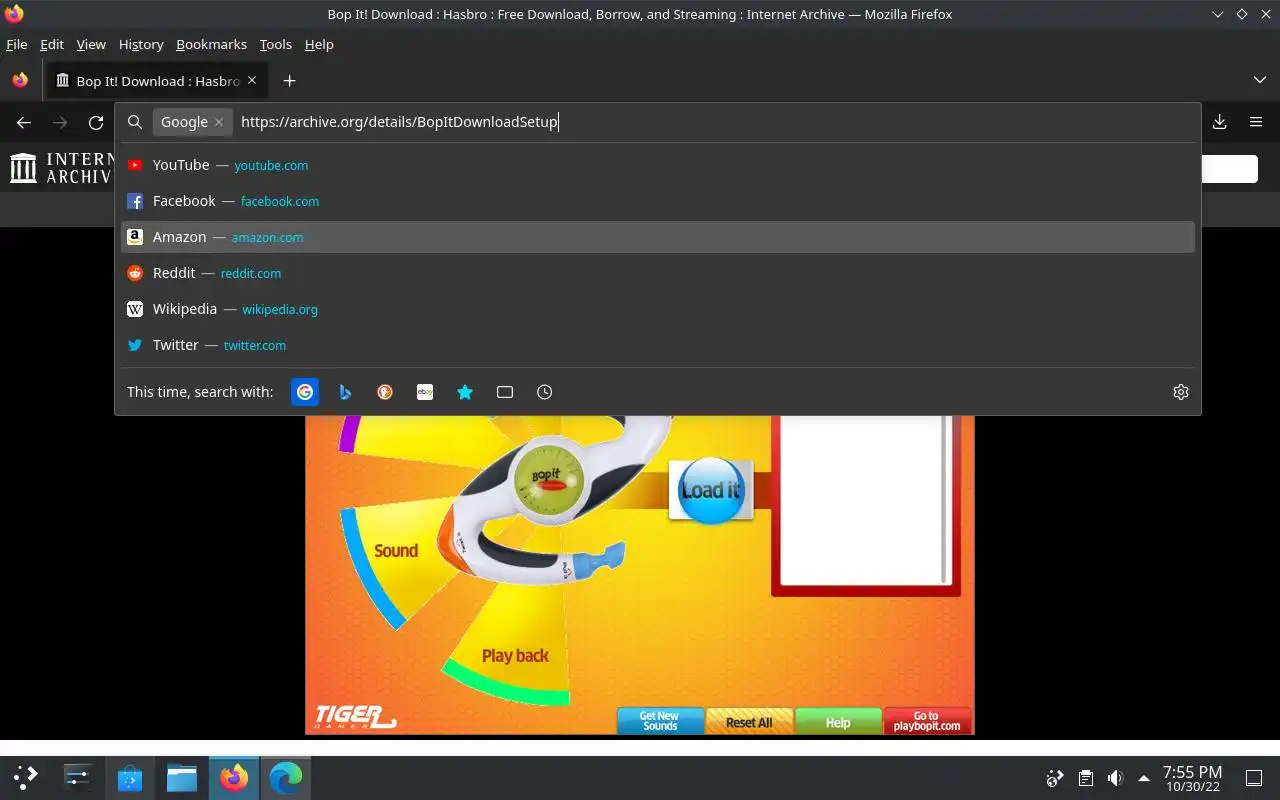Select Wikipedia suggestion wikipedia.org

pos(658,309)
